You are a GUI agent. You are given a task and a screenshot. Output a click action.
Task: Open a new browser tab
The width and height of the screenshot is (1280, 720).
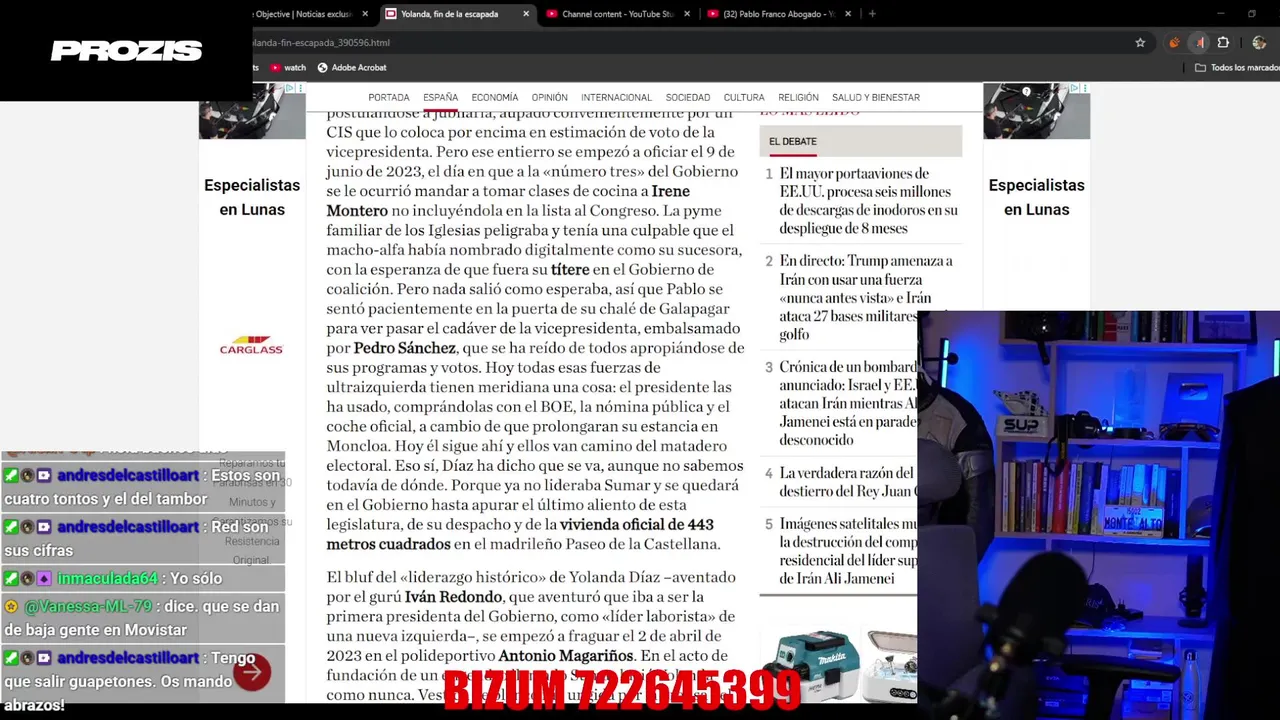point(872,14)
